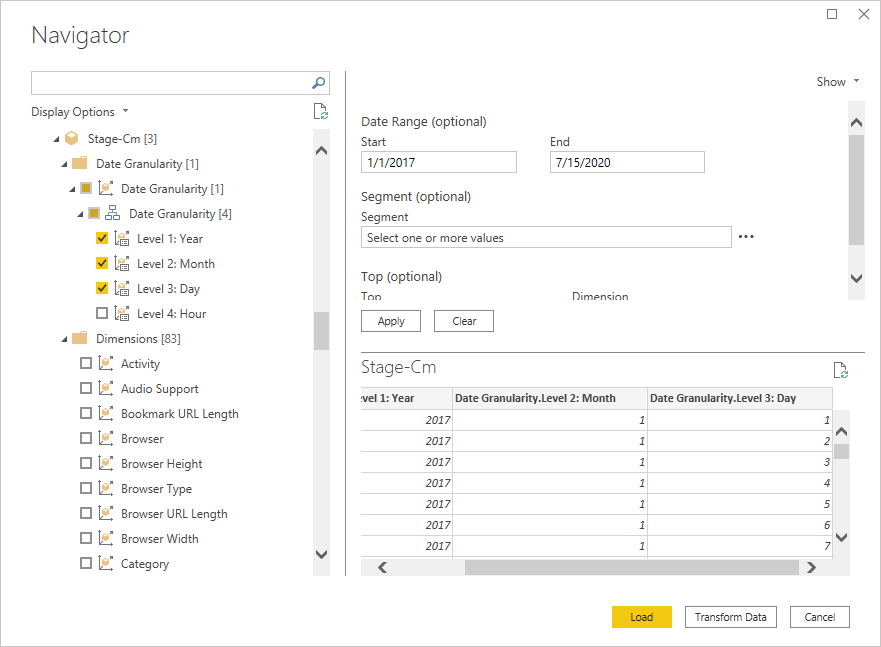Click the measure icon next to Browser Width
This screenshot has width=881, height=647.
click(106, 538)
